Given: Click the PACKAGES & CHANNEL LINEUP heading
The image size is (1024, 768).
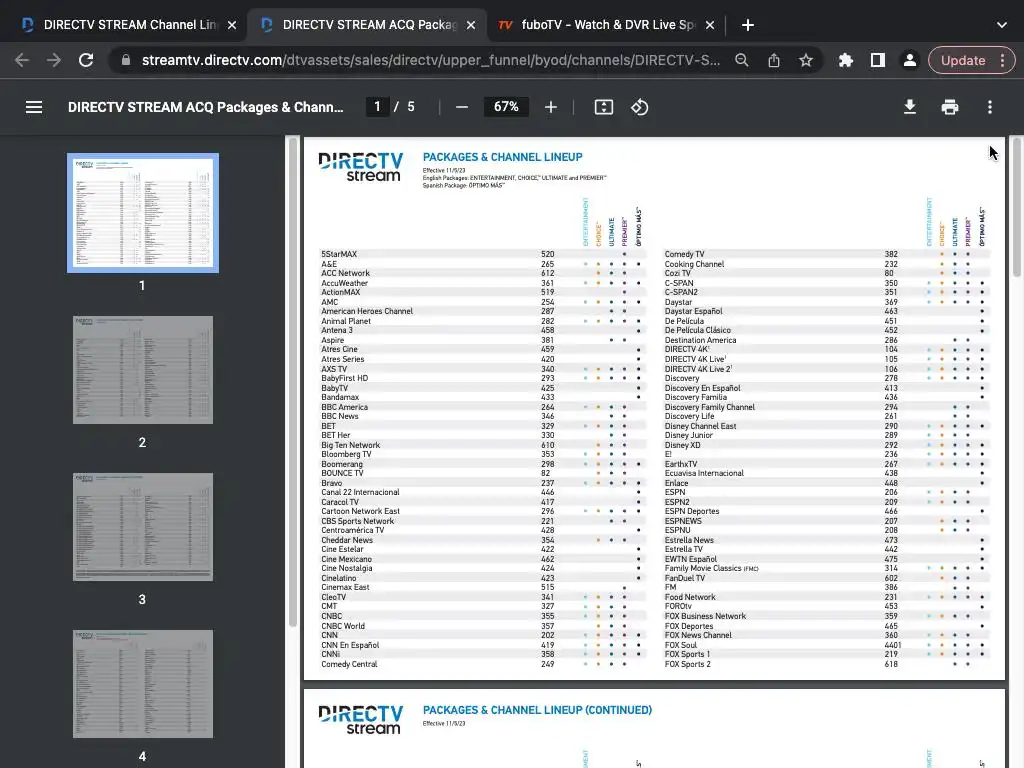Looking at the screenshot, I should 502,157.
